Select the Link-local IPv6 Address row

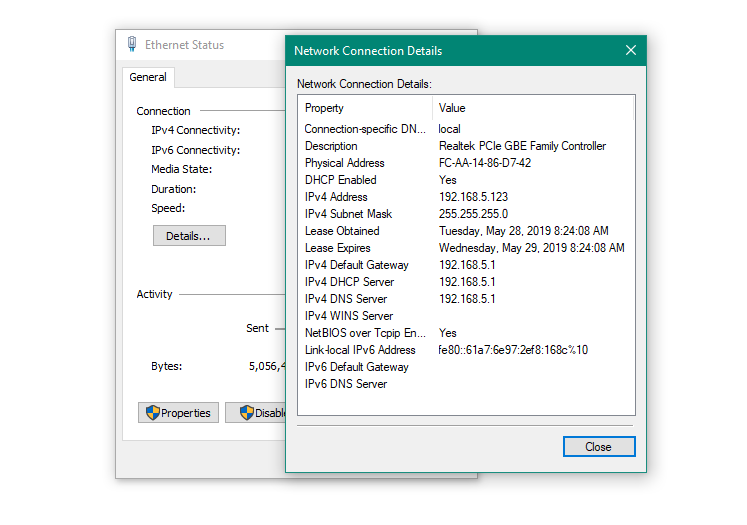(x=360, y=350)
